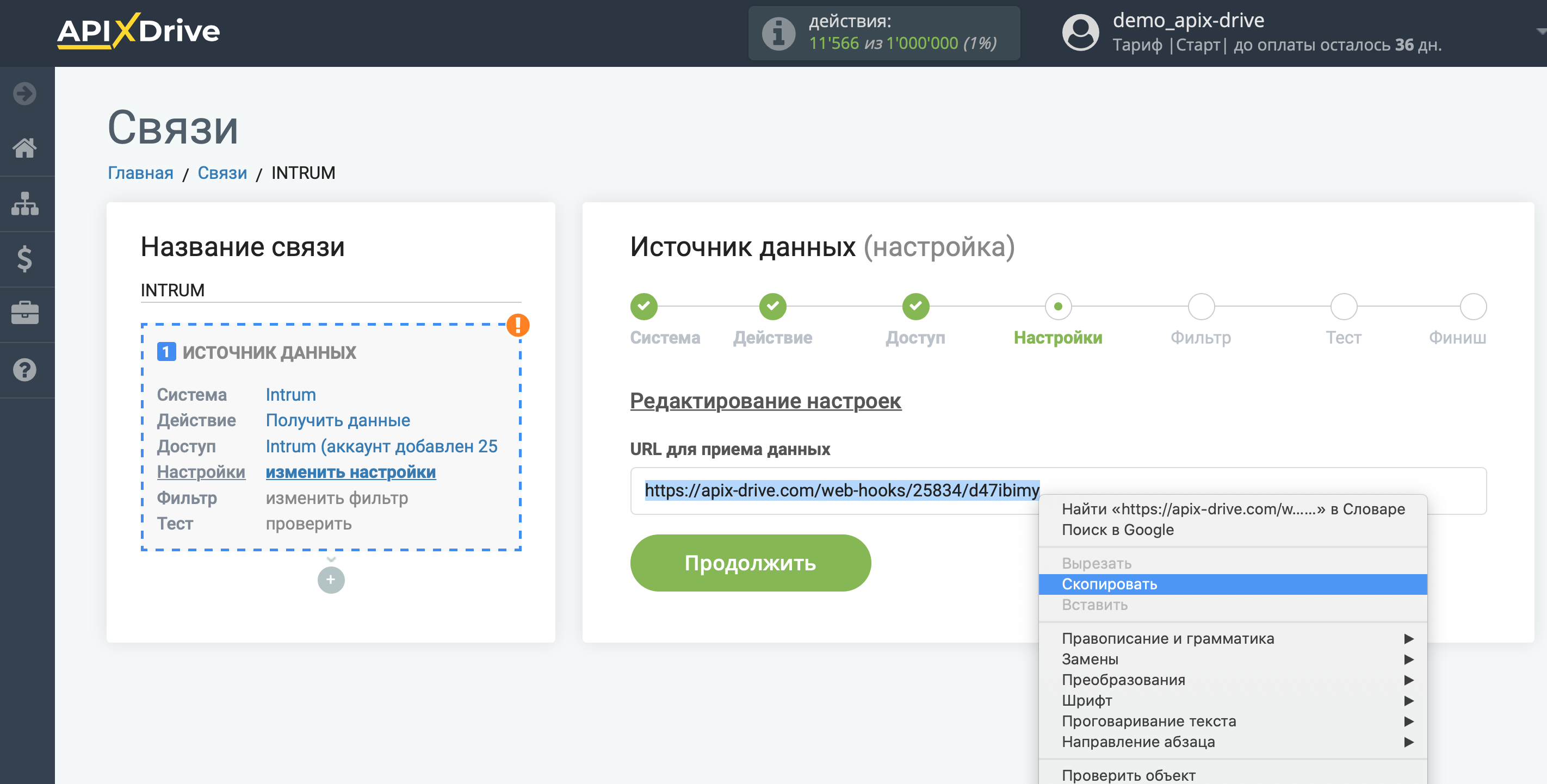Click изменить фильтр text
This screenshot has width=1547, height=784.
[x=337, y=497]
